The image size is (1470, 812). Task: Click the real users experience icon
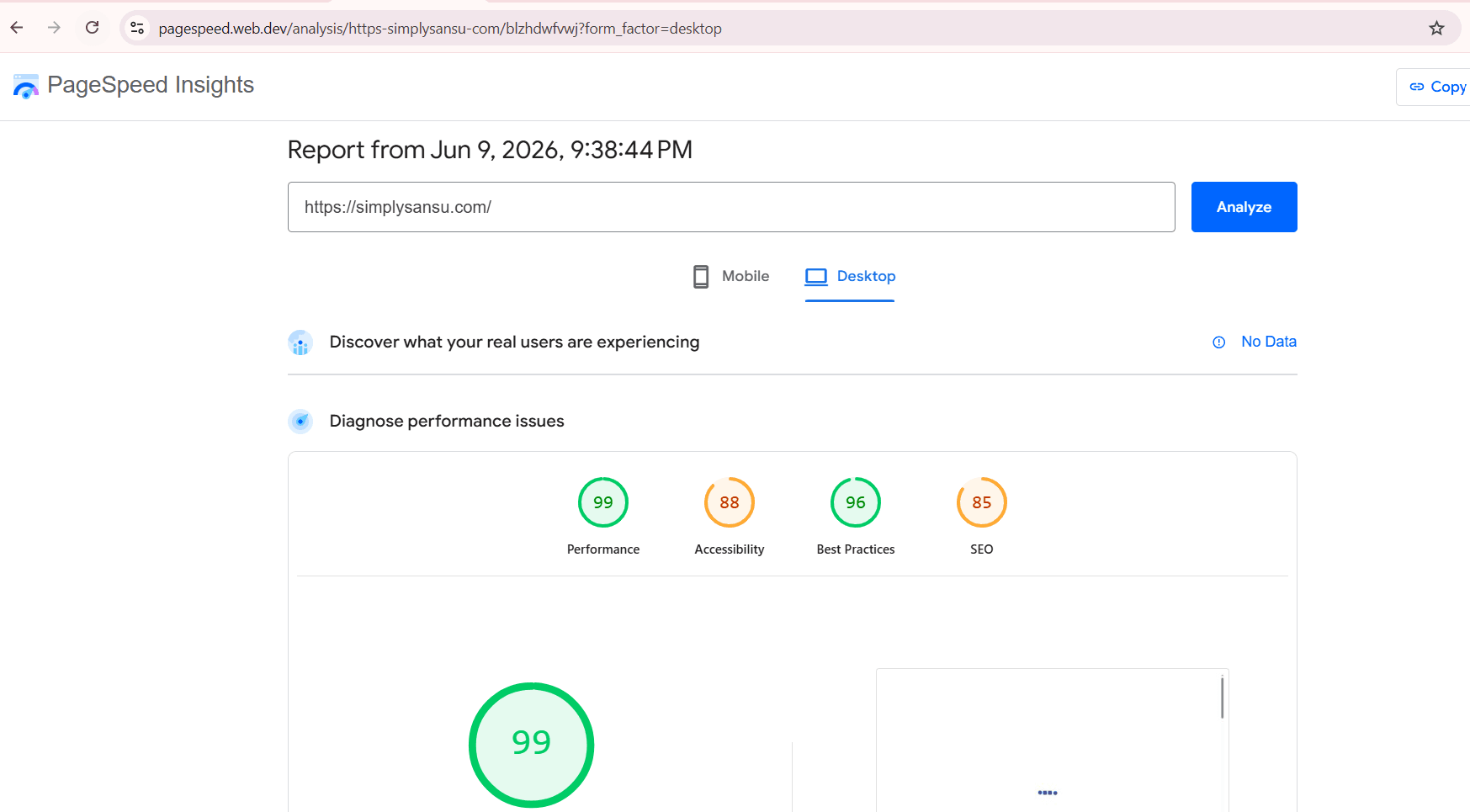tap(300, 342)
